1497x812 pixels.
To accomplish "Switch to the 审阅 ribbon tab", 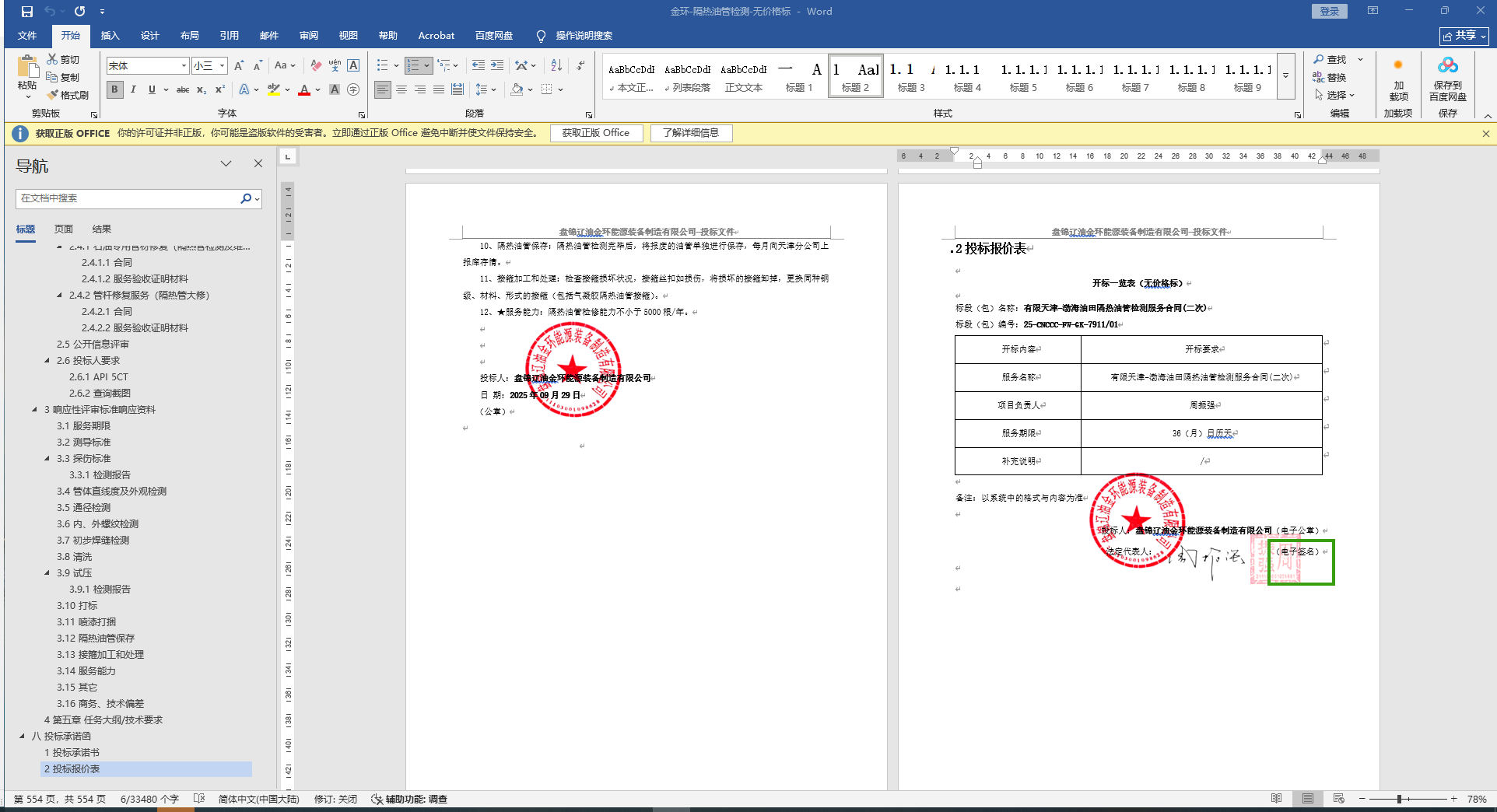I will click(x=308, y=36).
